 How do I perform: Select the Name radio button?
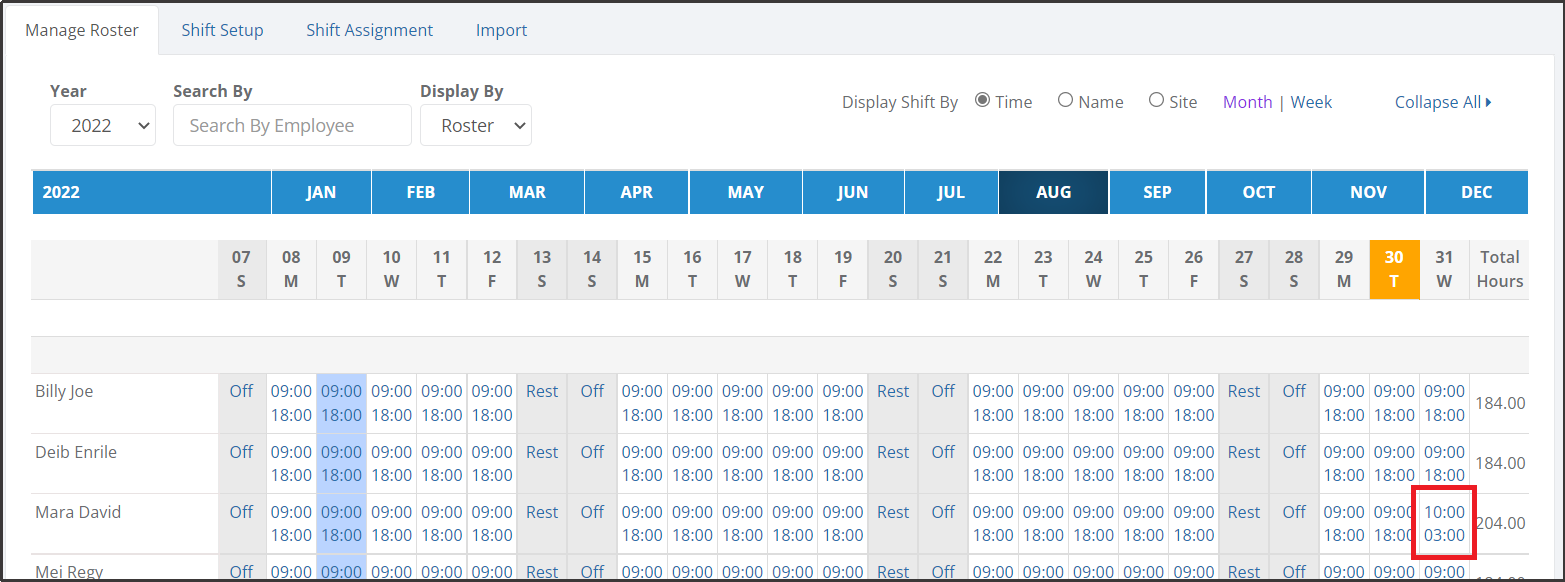coord(1065,100)
